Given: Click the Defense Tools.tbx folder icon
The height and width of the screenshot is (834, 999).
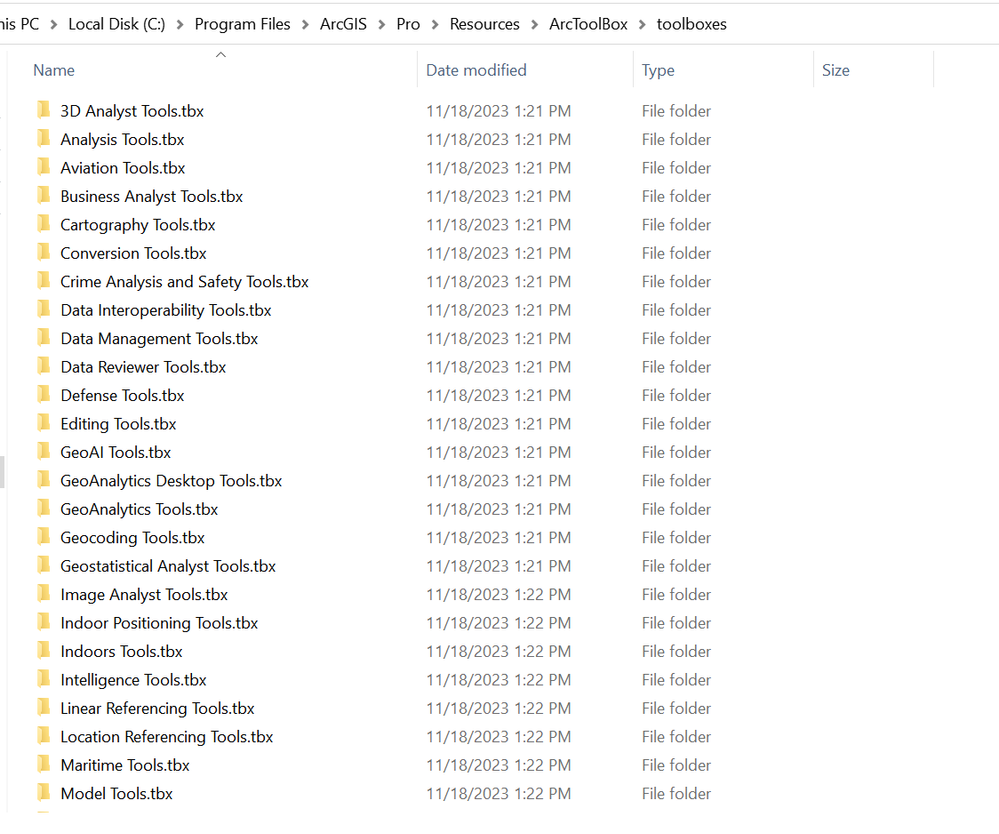Looking at the screenshot, I should click(x=43, y=395).
